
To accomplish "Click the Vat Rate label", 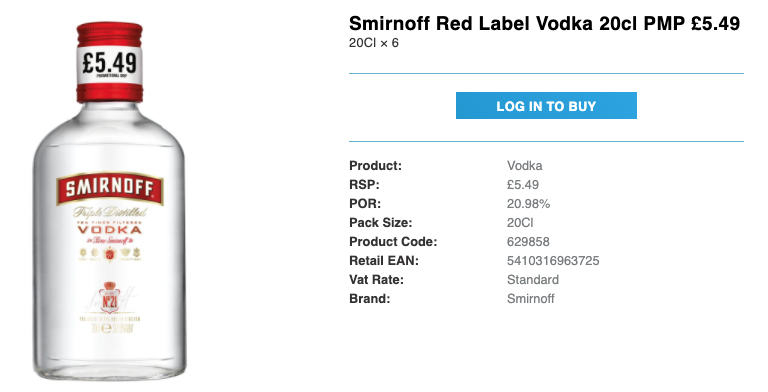I will 376,280.
